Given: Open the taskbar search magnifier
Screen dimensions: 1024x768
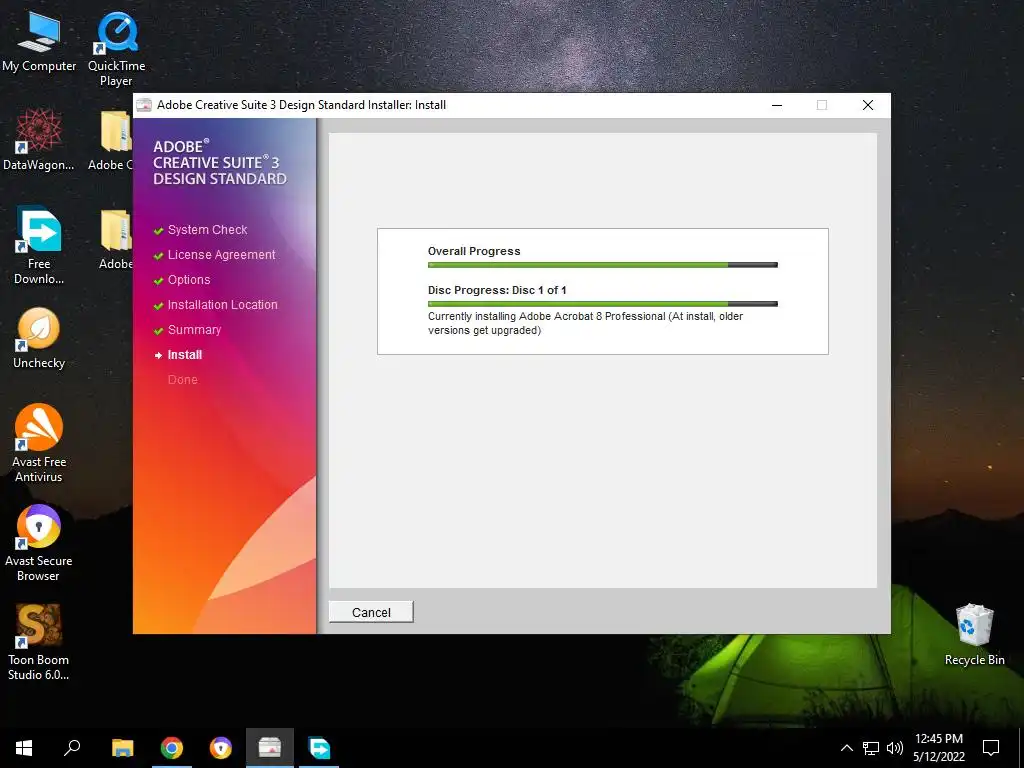Looking at the screenshot, I should (x=72, y=748).
